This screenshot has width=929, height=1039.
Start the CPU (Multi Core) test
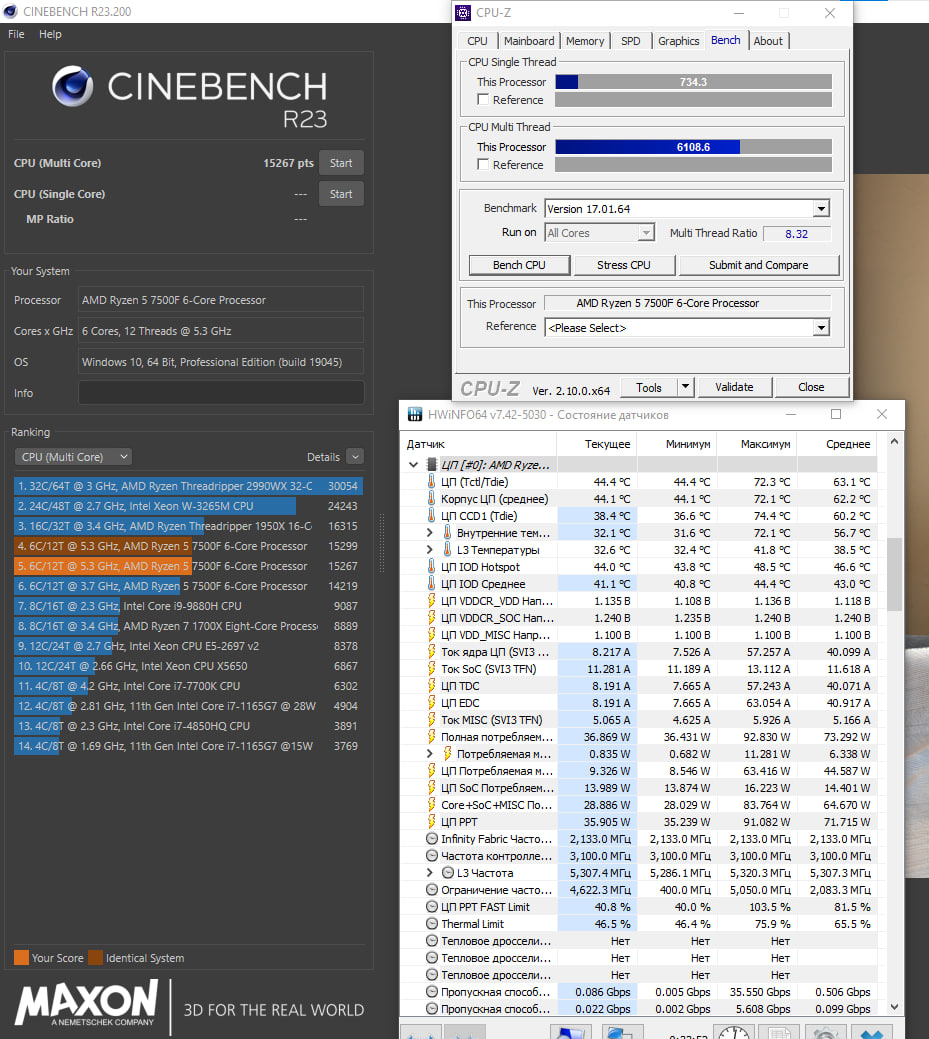341,163
